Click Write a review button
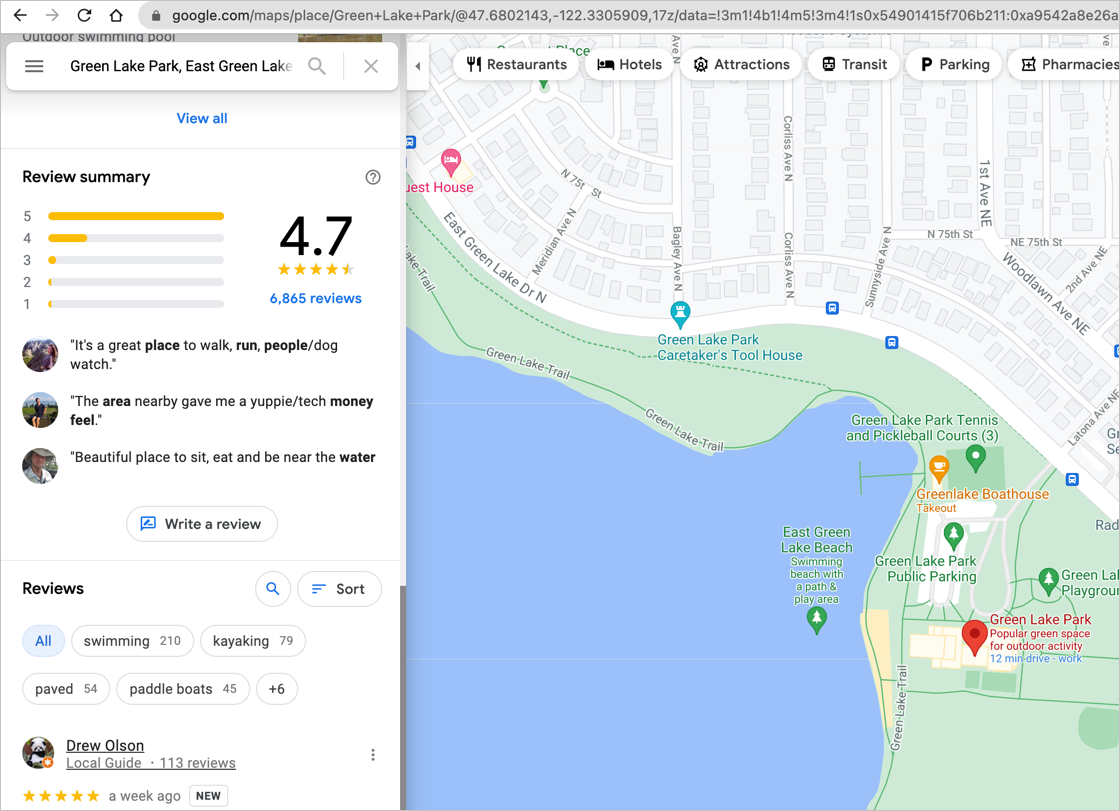The height and width of the screenshot is (811, 1120). click(x=202, y=524)
